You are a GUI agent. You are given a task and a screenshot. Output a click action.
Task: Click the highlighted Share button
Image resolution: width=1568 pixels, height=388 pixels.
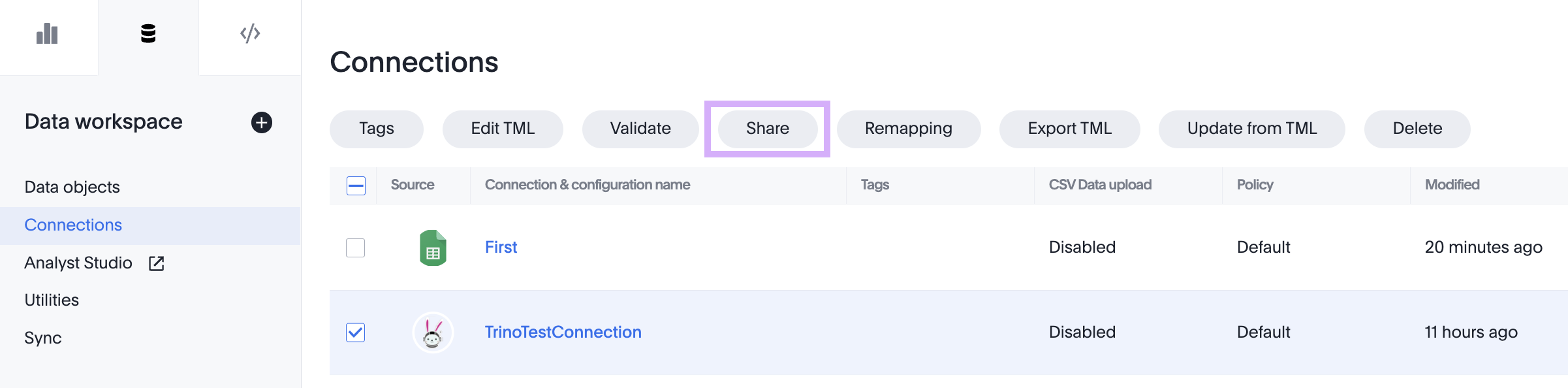767,129
